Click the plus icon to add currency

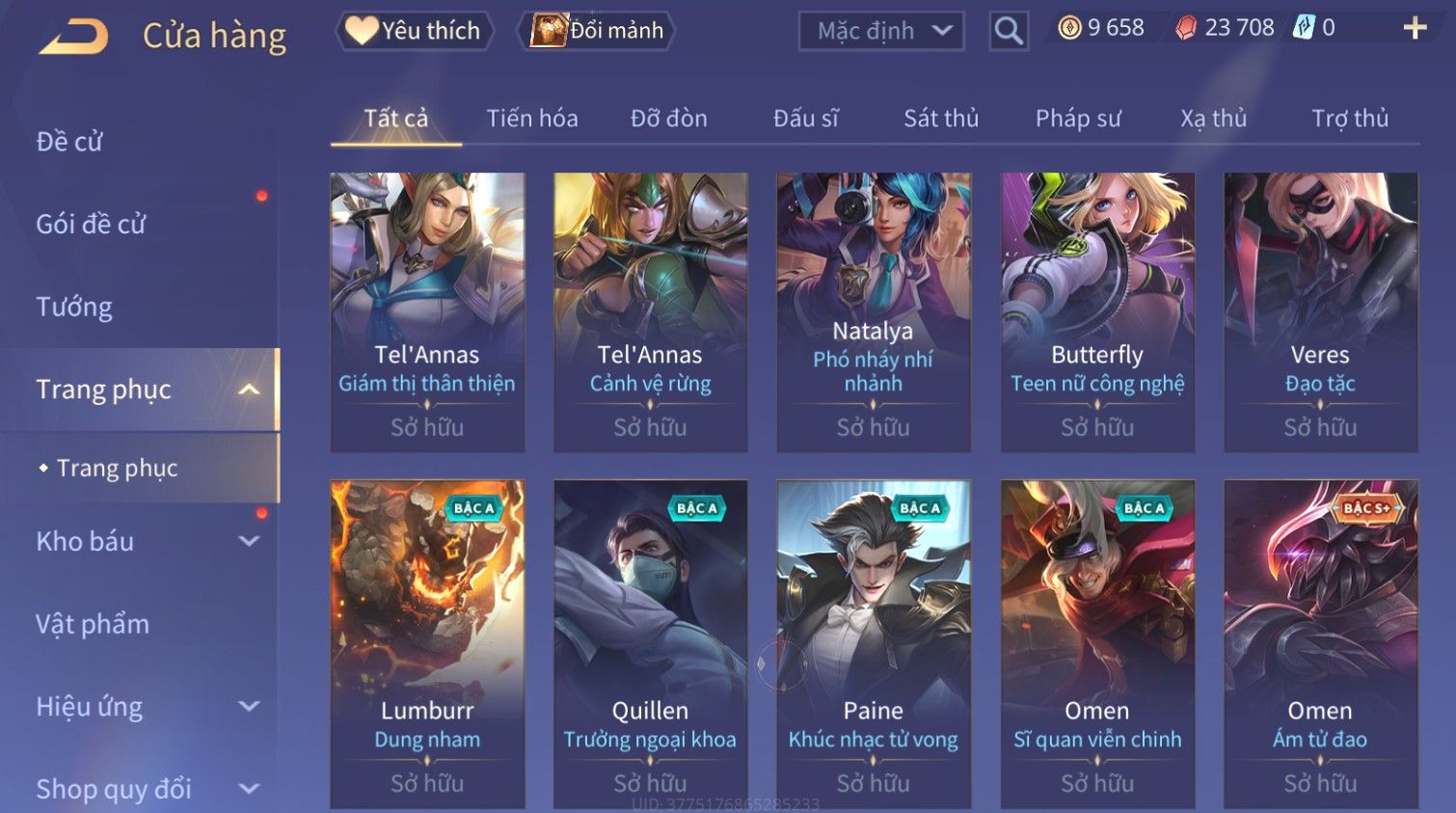tap(1415, 28)
